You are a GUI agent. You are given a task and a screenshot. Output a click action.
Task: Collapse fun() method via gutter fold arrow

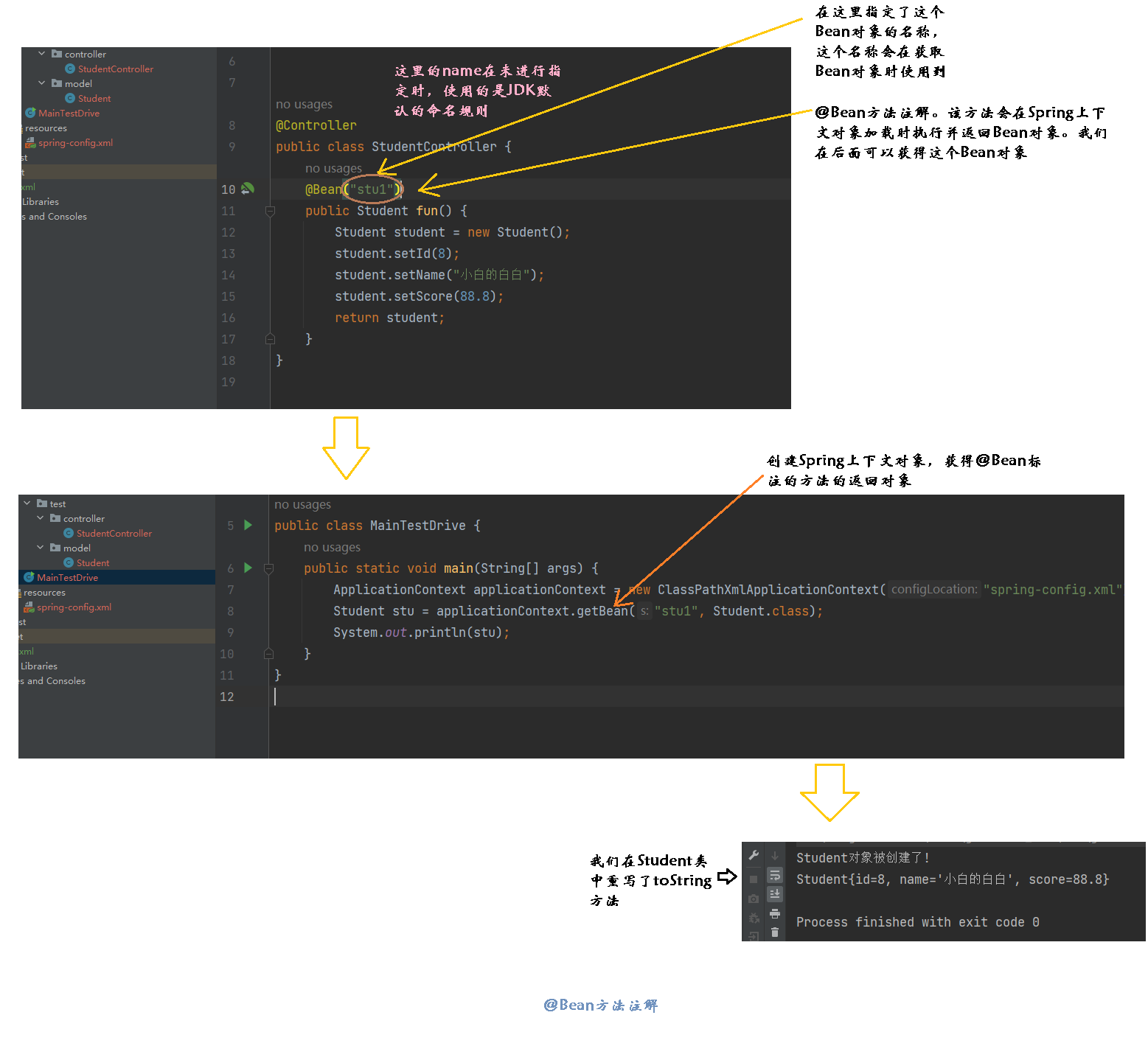[270, 211]
